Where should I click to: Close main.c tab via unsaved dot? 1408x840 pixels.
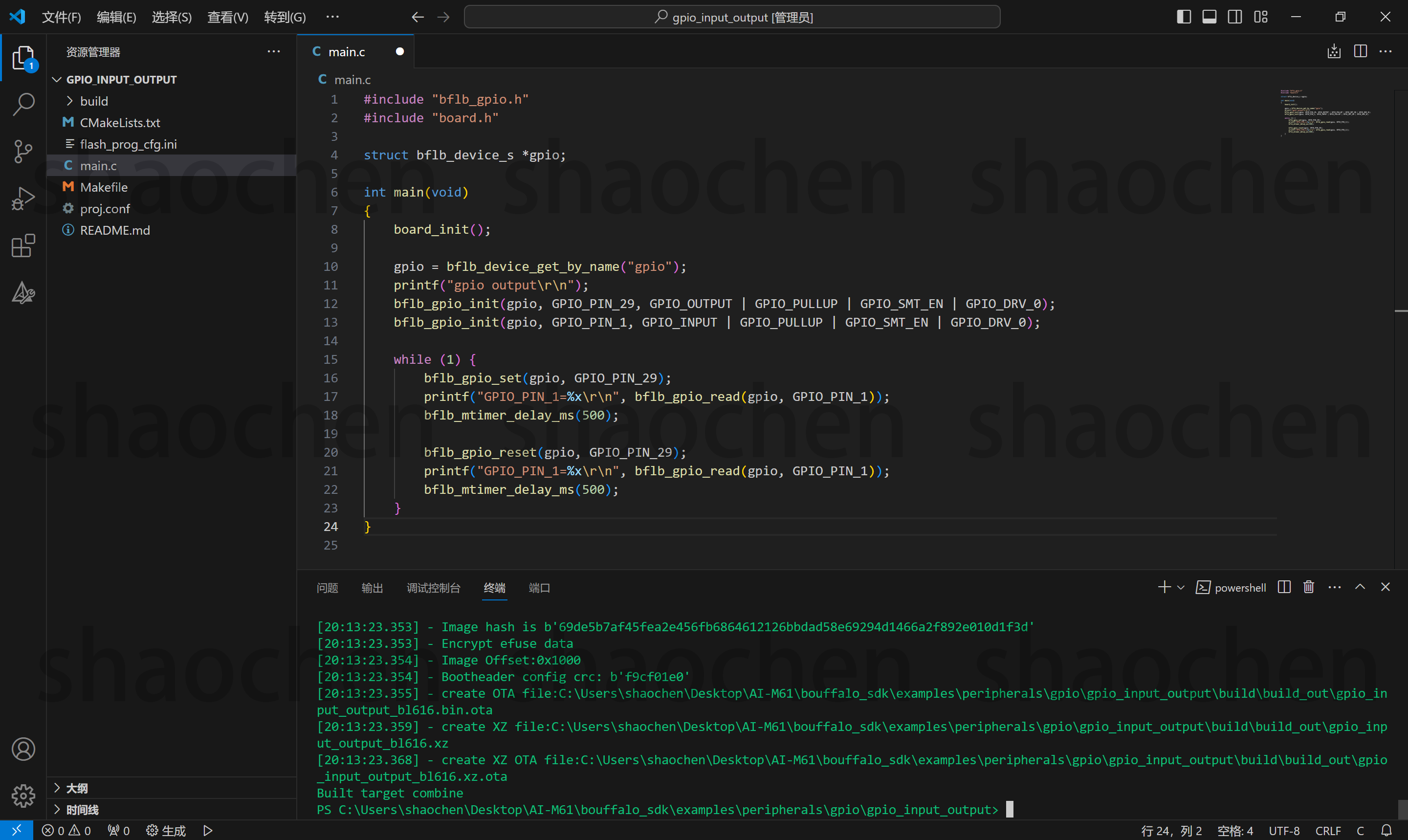[x=399, y=51]
